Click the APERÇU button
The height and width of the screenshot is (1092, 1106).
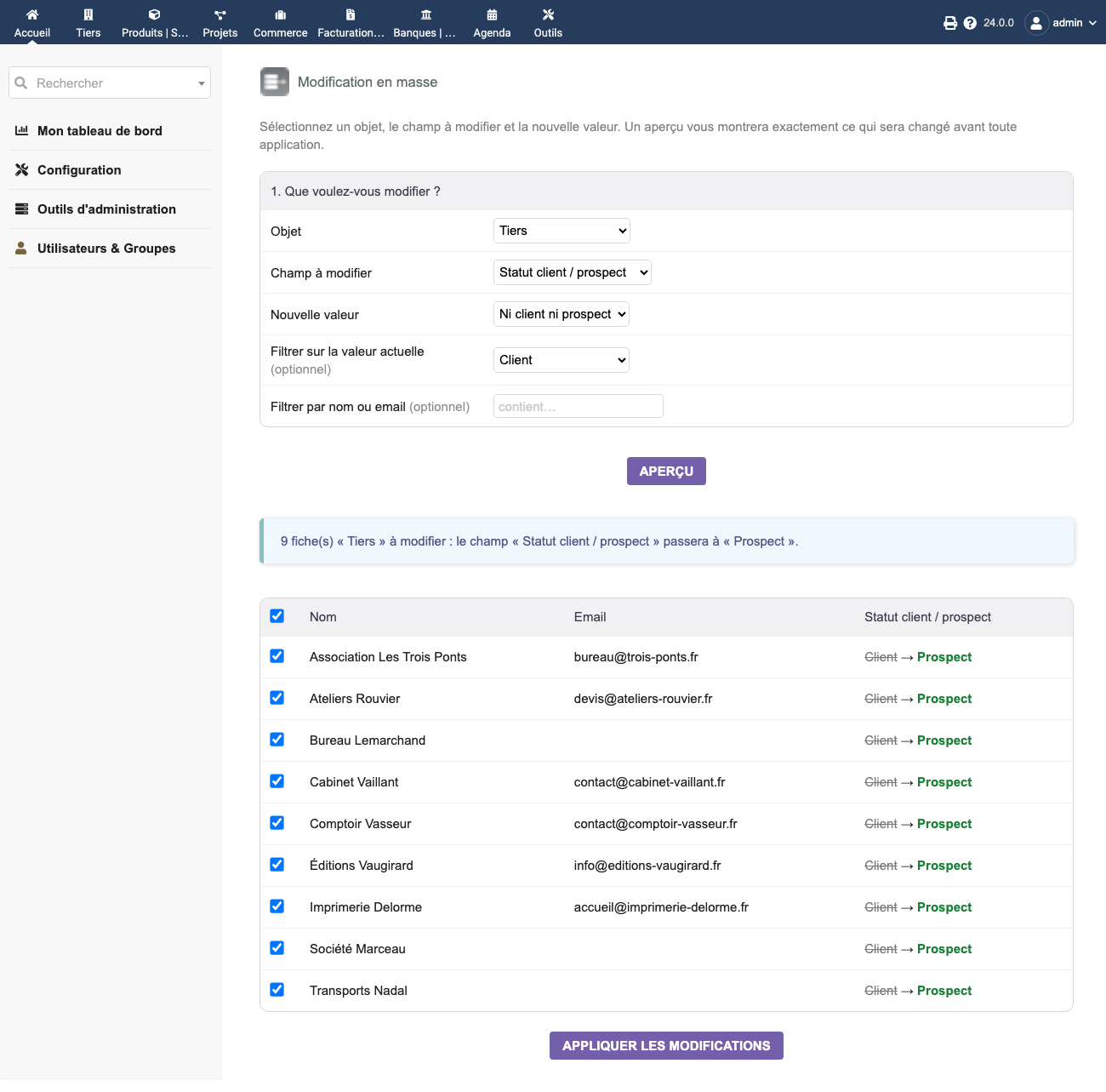click(x=666, y=472)
